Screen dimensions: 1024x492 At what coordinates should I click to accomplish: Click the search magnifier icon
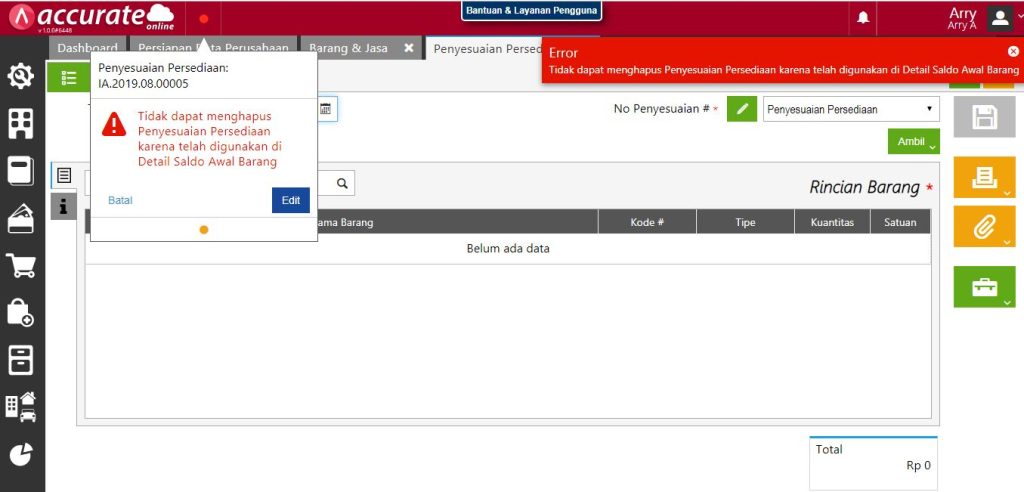[x=342, y=183]
